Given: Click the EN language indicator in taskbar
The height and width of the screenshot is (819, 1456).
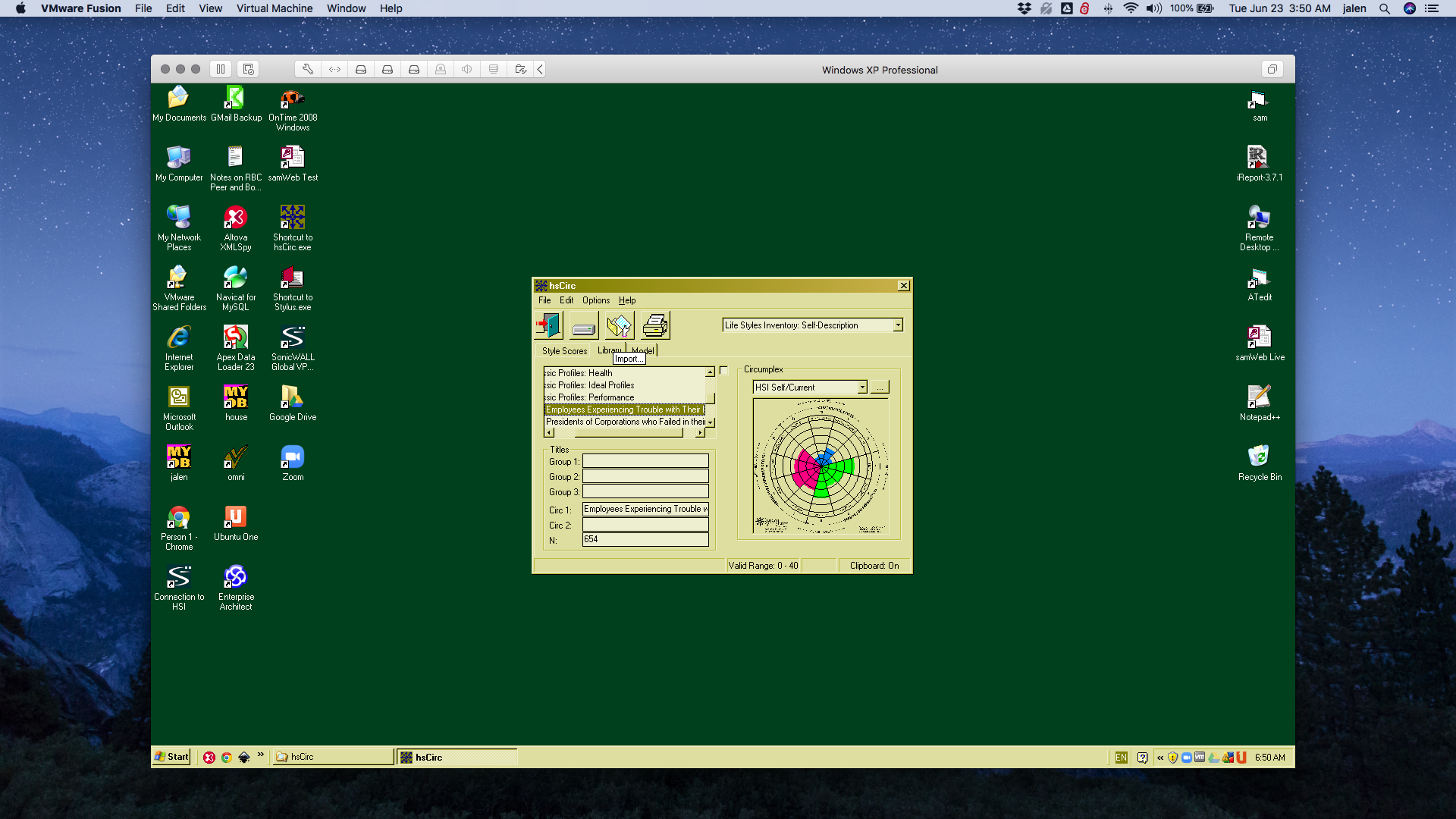Looking at the screenshot, I should tap(1121, 758).
